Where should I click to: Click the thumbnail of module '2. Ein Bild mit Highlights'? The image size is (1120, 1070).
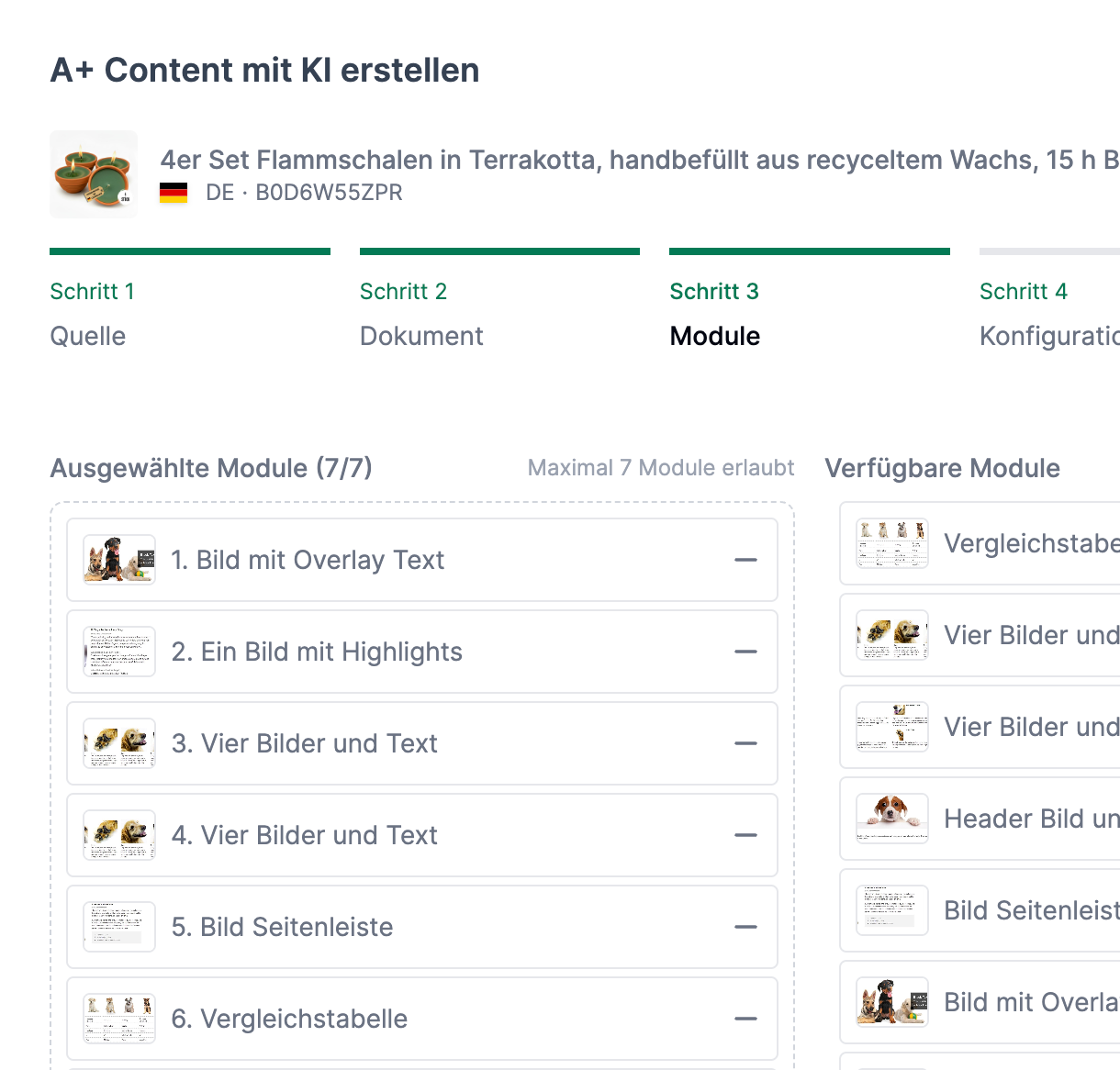pyautogui.click(x=118, y=651)
